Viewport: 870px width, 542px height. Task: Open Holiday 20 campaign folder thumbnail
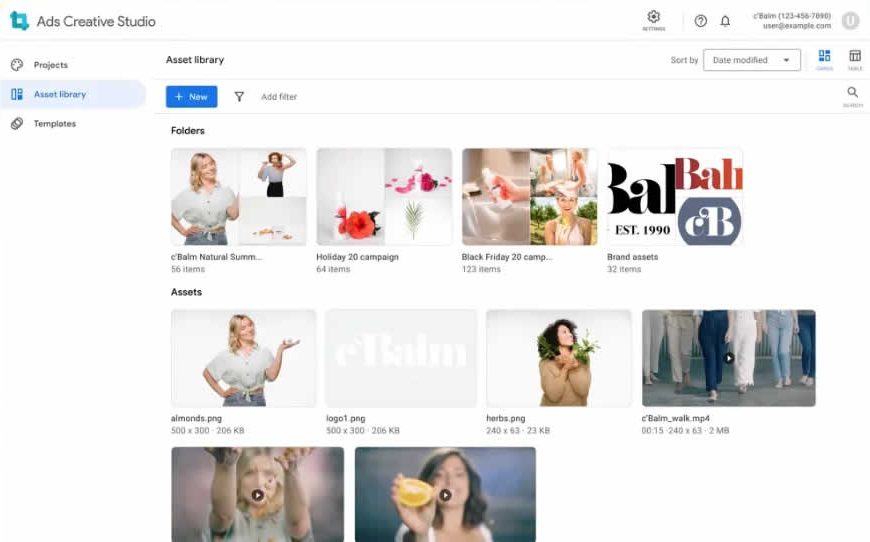384,196
